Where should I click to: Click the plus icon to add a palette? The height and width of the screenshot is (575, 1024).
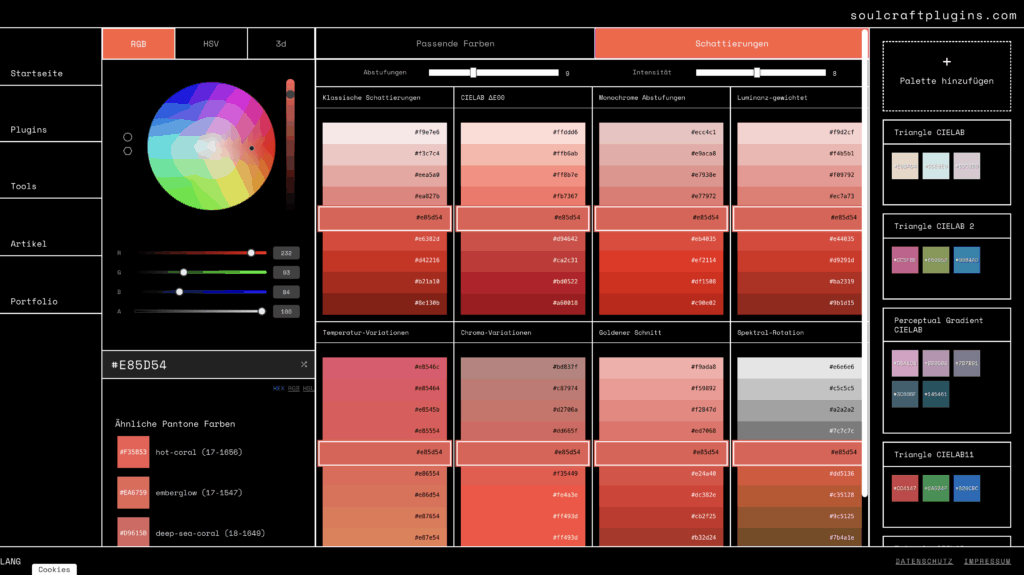[x=946, y=62]
